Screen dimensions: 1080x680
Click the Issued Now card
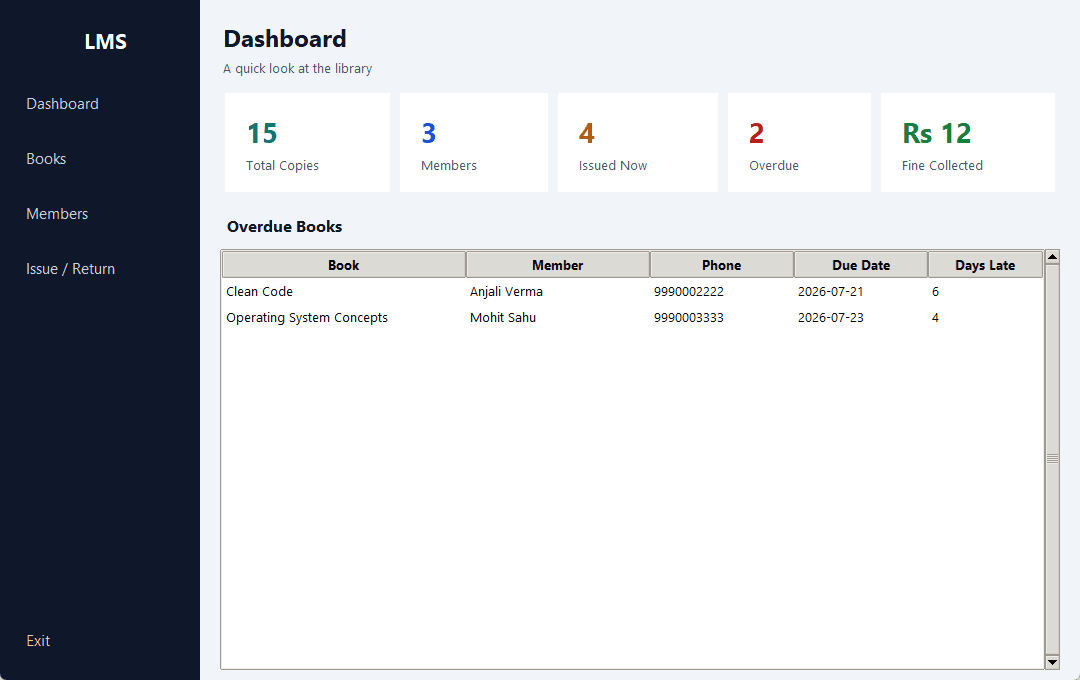[638, 143]
